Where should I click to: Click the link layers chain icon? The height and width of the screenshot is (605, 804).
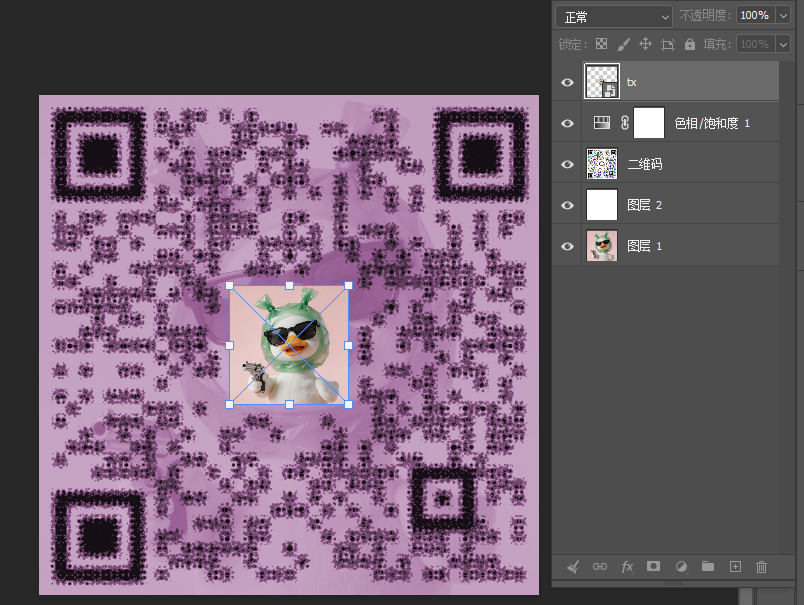600,567
